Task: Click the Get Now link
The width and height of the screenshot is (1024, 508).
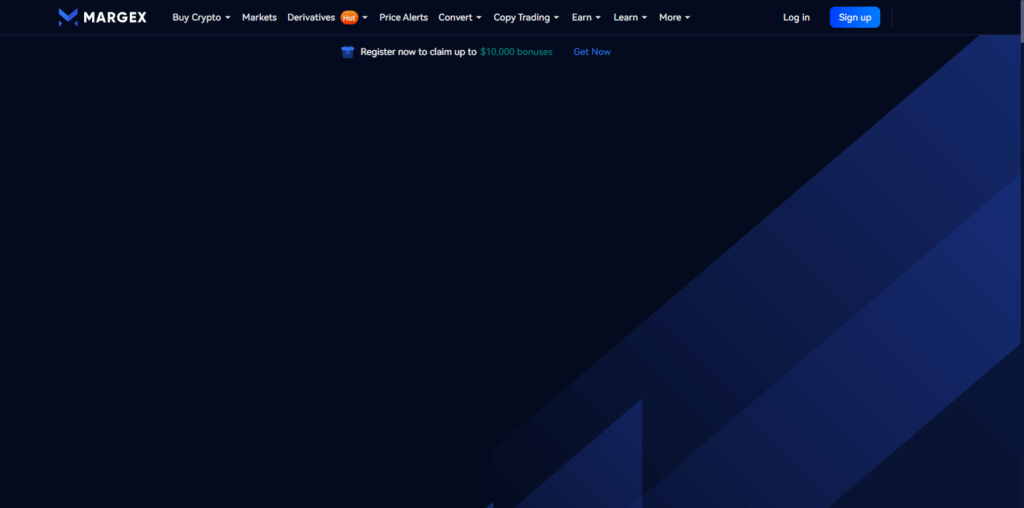Action: click(592, 52)
